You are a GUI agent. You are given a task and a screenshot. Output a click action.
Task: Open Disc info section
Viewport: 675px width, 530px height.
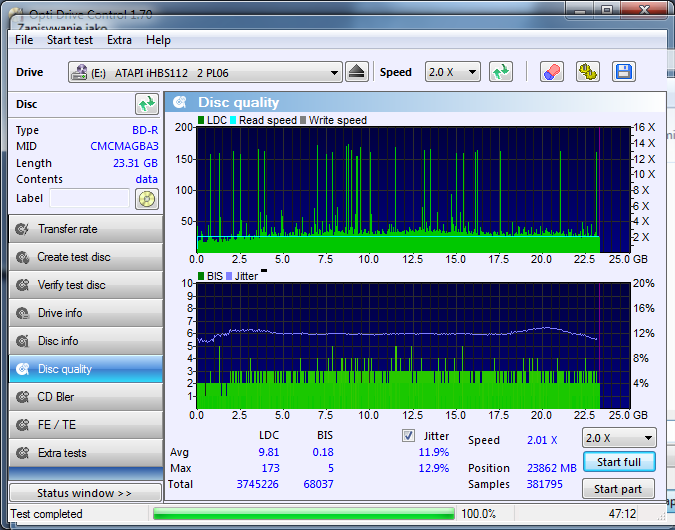coord(86,341)
